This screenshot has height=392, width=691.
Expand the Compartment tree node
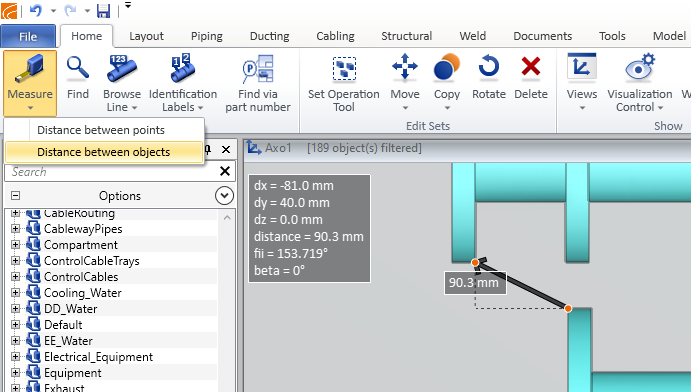pos(15,244)
